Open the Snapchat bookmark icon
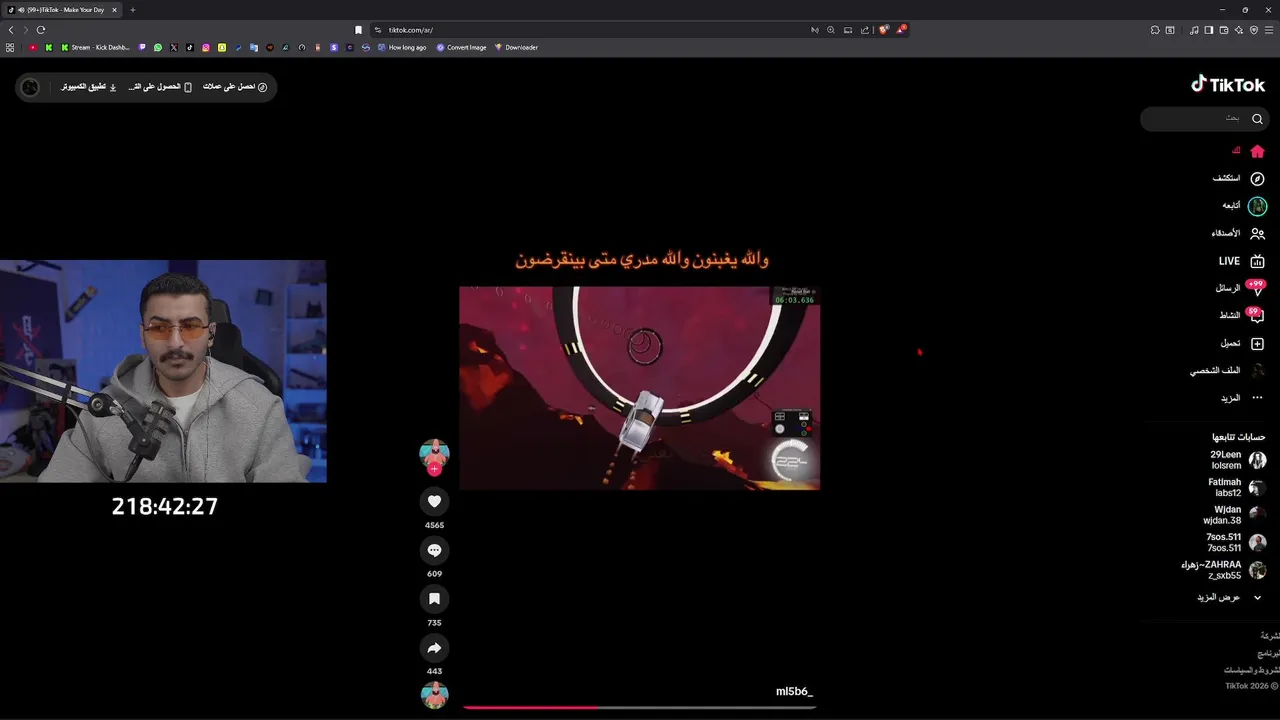 pos(222,47)
